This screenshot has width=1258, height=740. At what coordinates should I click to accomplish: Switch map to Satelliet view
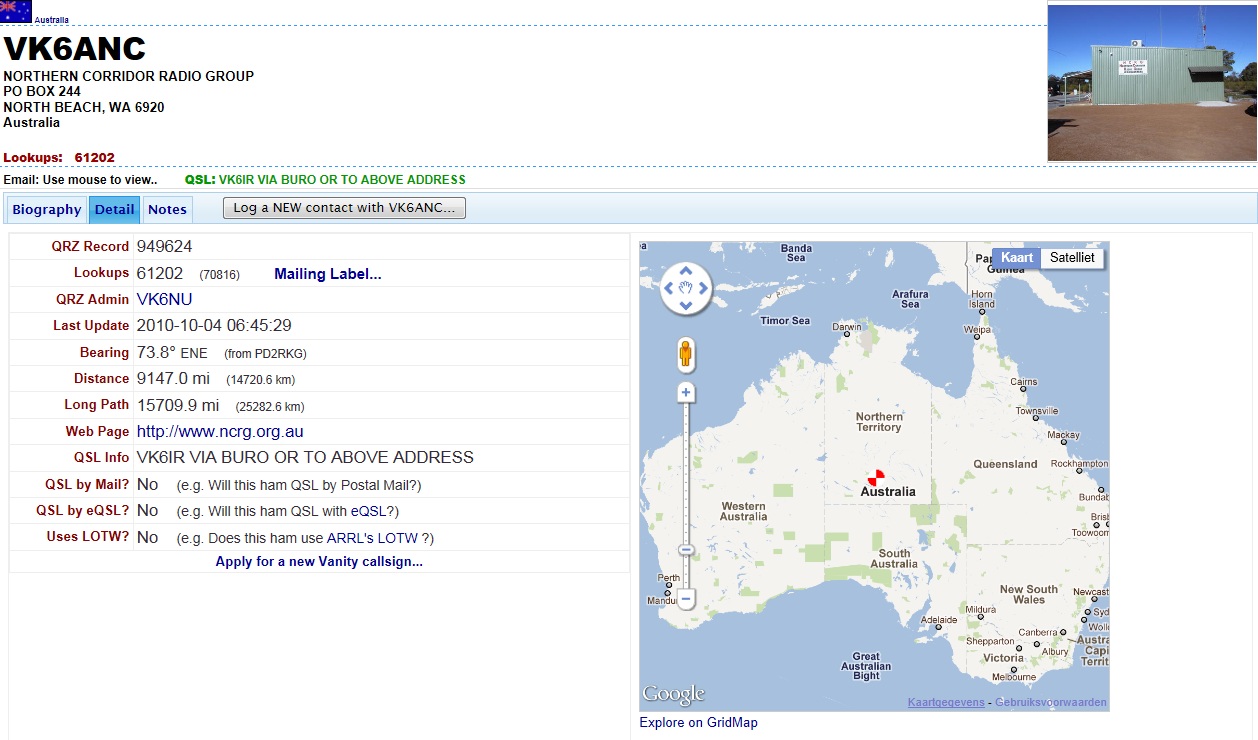coord(1072,258)
